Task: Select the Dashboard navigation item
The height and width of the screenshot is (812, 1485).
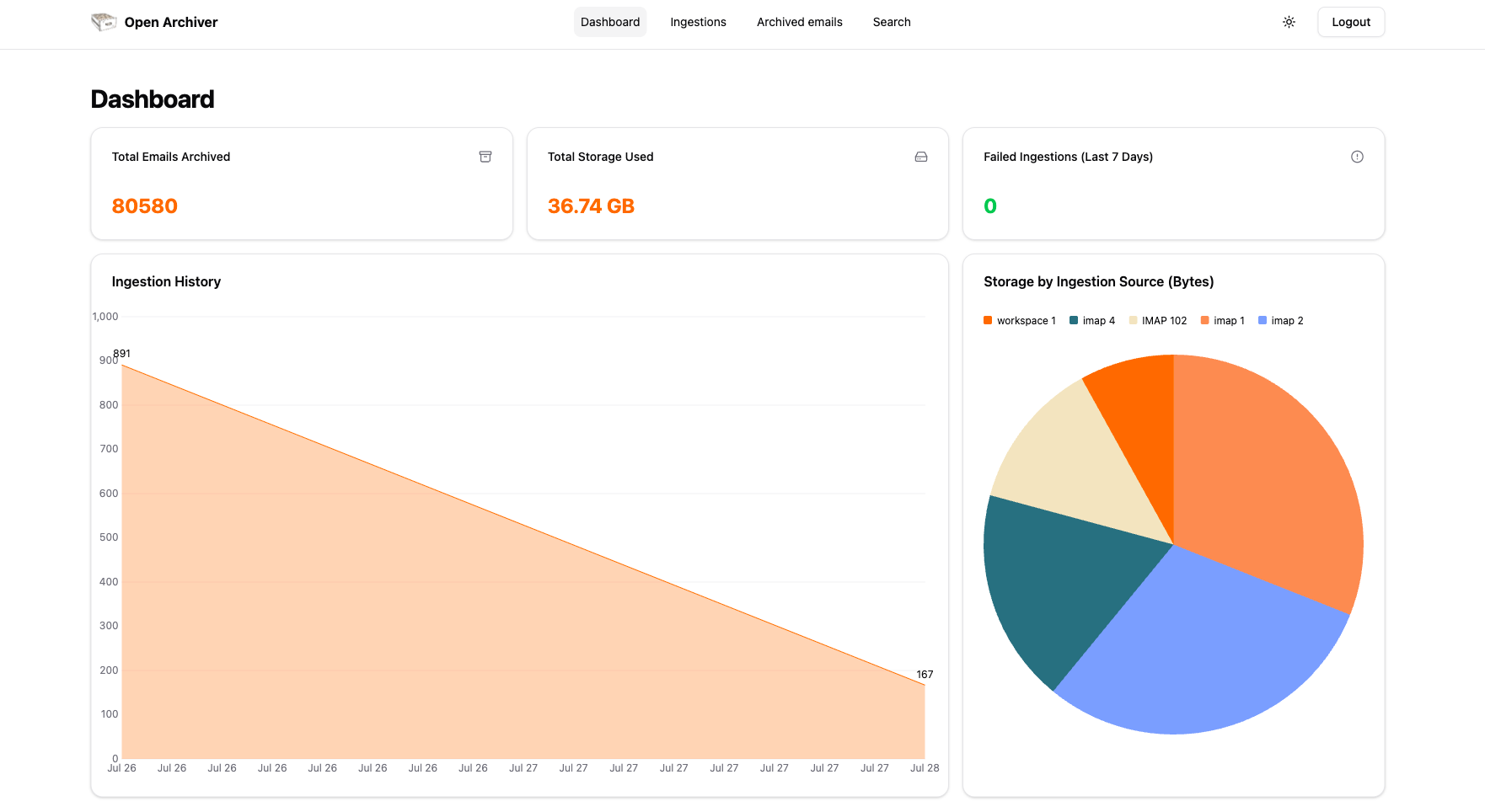Action: [609, 22]
